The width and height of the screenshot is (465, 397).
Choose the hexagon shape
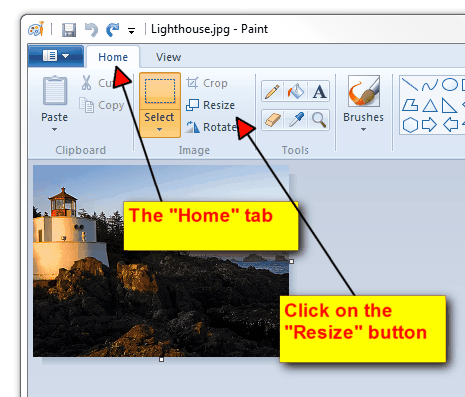(410, 125)
